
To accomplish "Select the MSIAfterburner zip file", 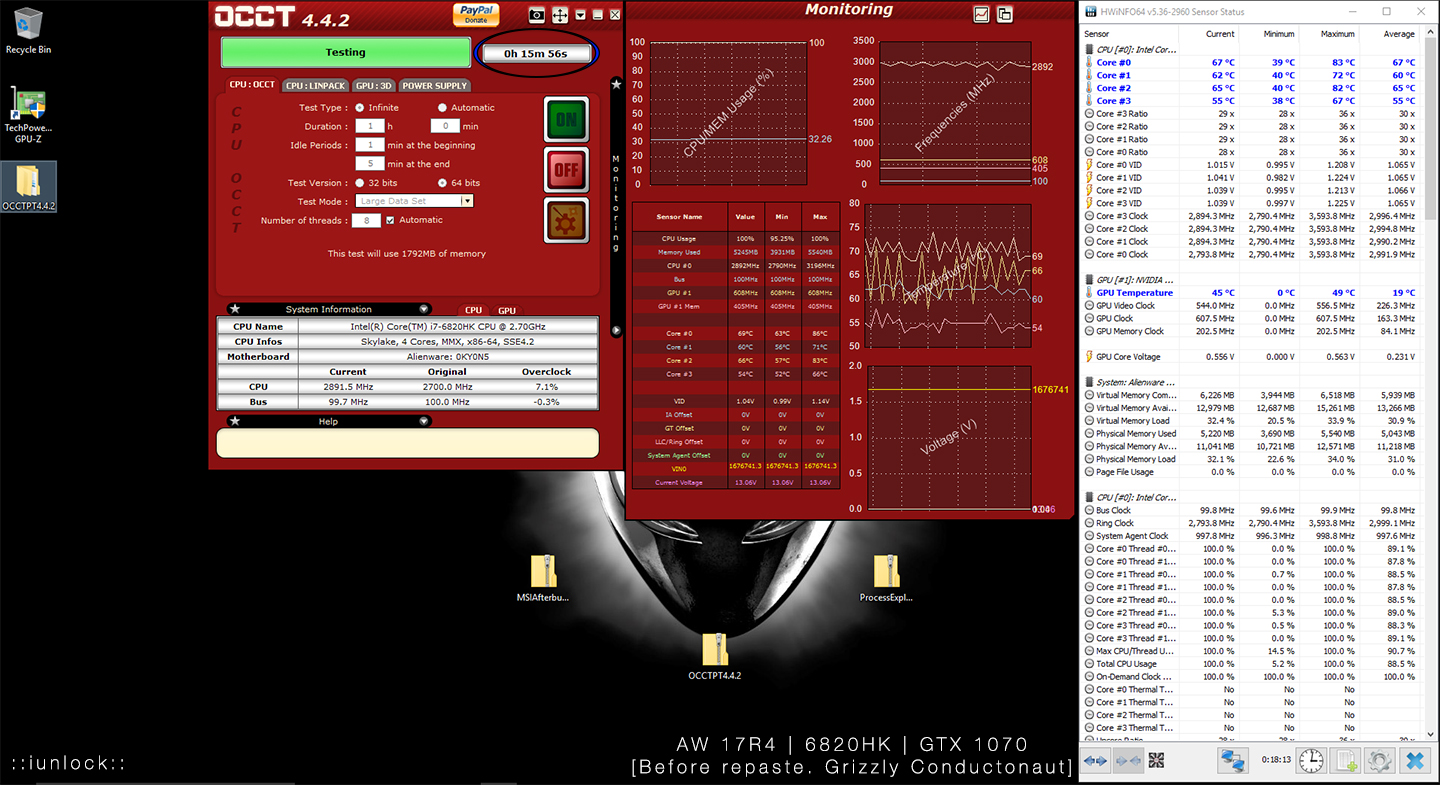I will [542, 579].
